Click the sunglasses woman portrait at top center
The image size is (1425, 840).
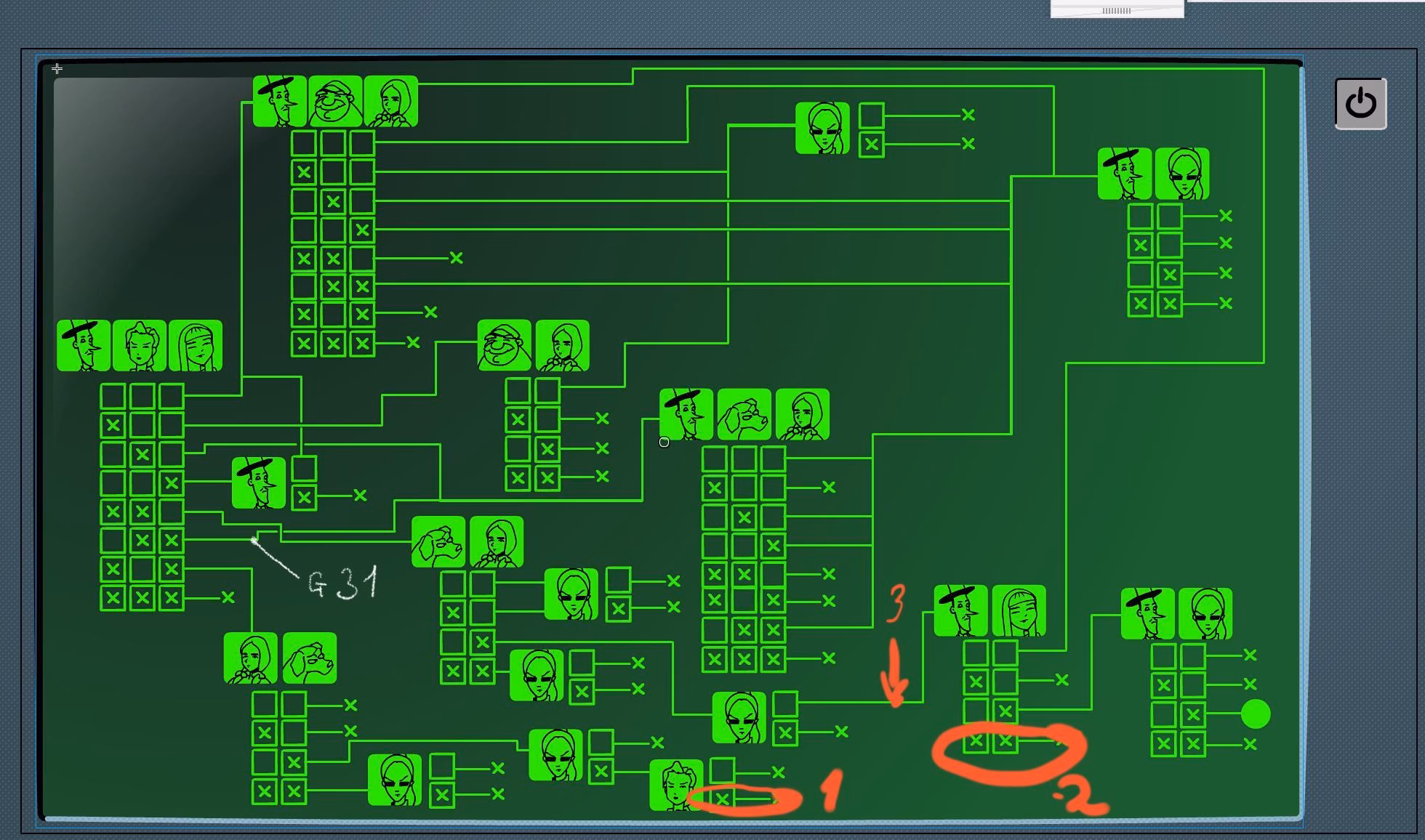822,128
